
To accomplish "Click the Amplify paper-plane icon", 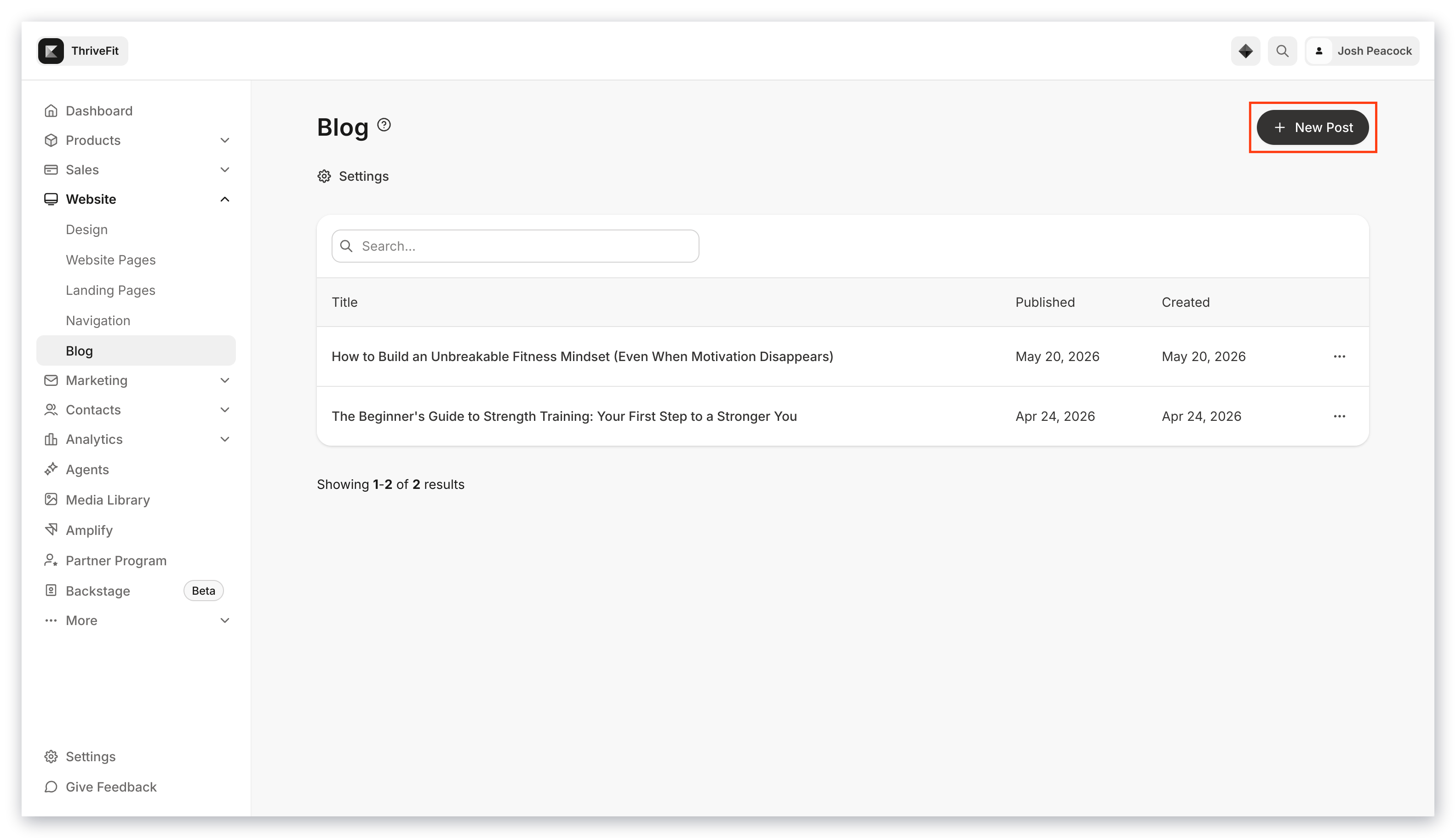I will pyautogui.click(x=51, y=529).
